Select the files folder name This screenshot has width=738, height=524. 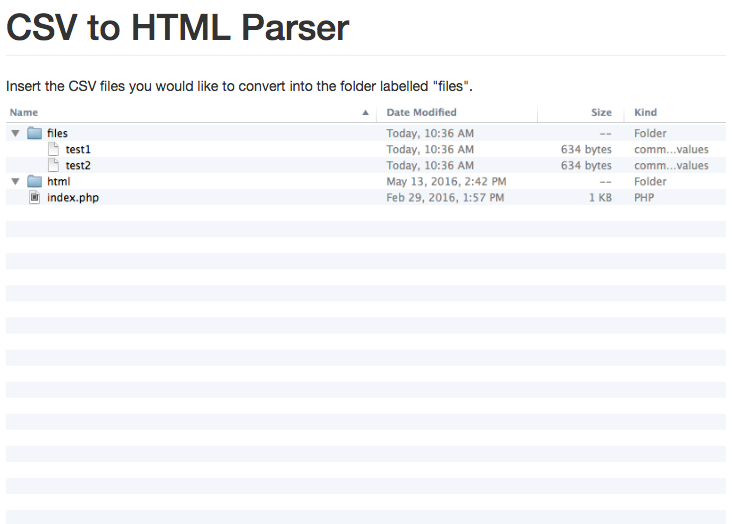[x=57, y=133]
